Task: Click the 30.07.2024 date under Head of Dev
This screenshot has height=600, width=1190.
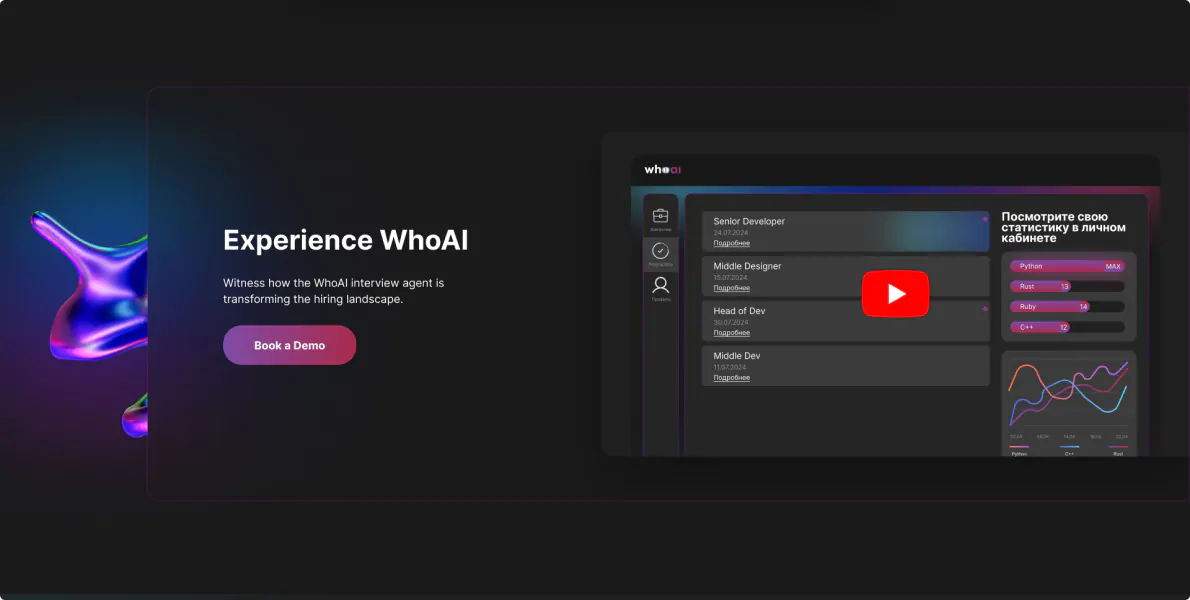Action: pyautogui.click(x=731, y=322)
